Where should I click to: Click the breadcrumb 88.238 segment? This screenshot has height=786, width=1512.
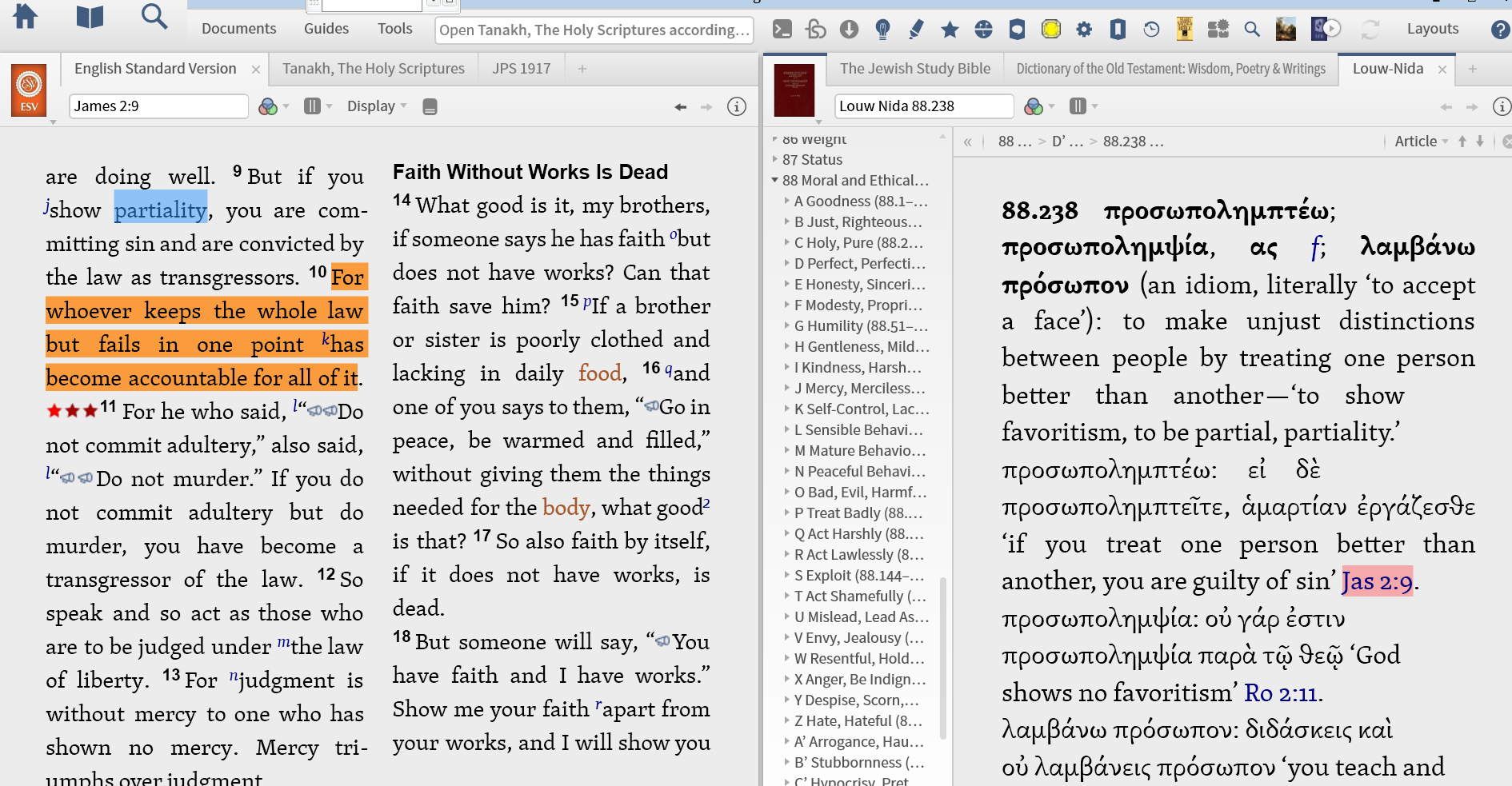pyautogui.click(x=1133, y=142)
